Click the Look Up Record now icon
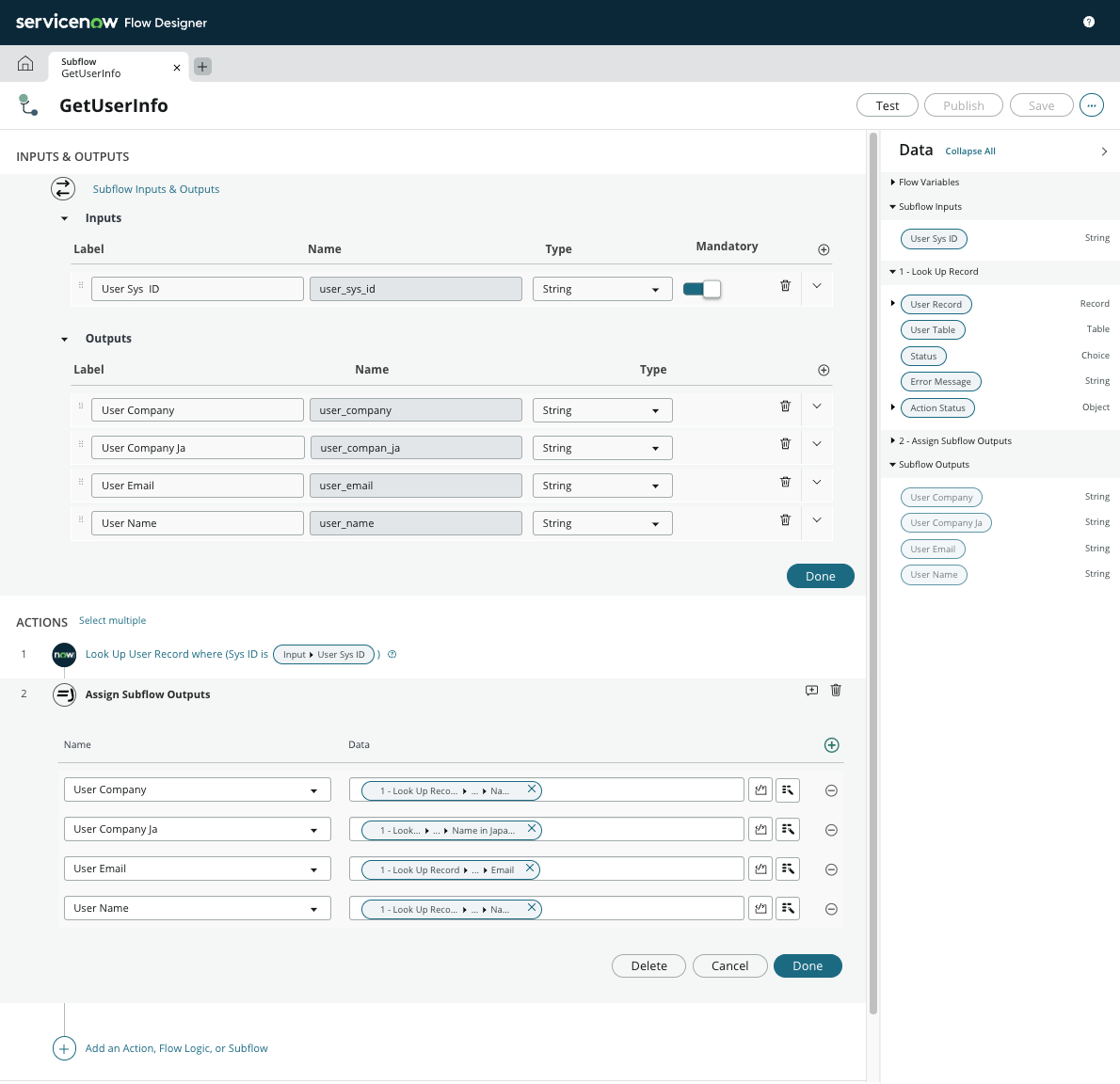 (x=64, y=654)
